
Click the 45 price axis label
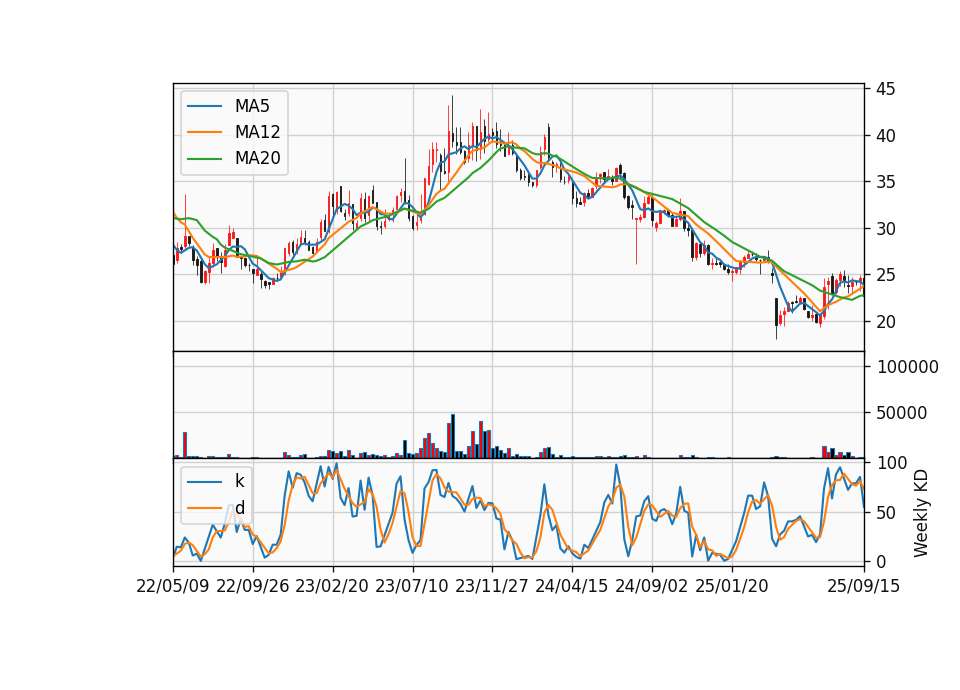point(885,89)
